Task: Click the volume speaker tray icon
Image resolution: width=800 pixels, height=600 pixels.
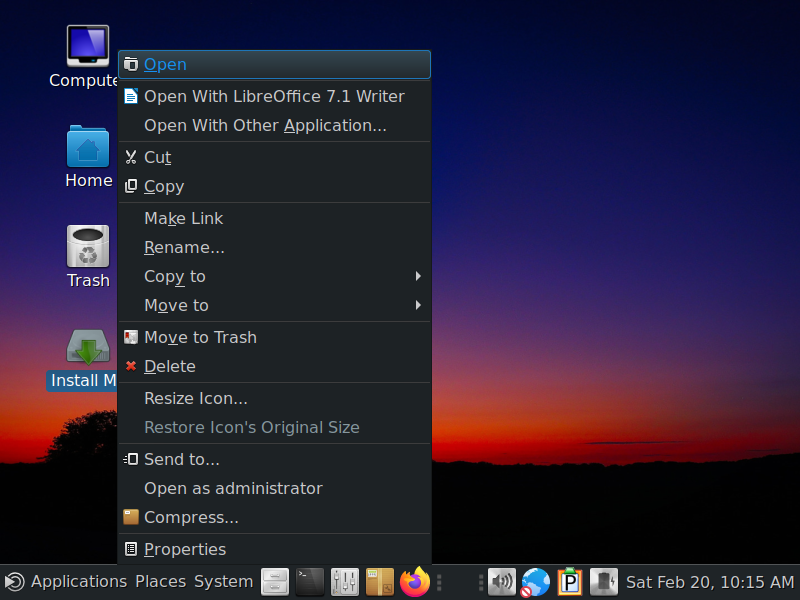Action: (x=502, y=582)
